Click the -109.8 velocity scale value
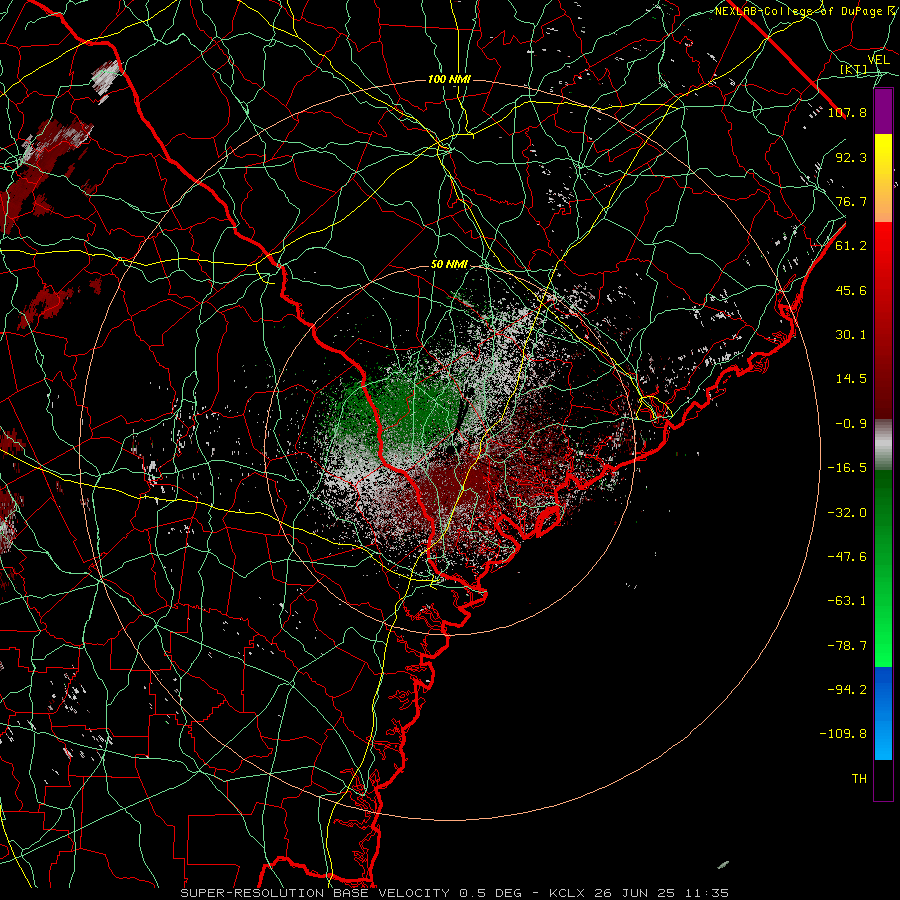This screenshot has width=900, height=900. tap(843, 734)
